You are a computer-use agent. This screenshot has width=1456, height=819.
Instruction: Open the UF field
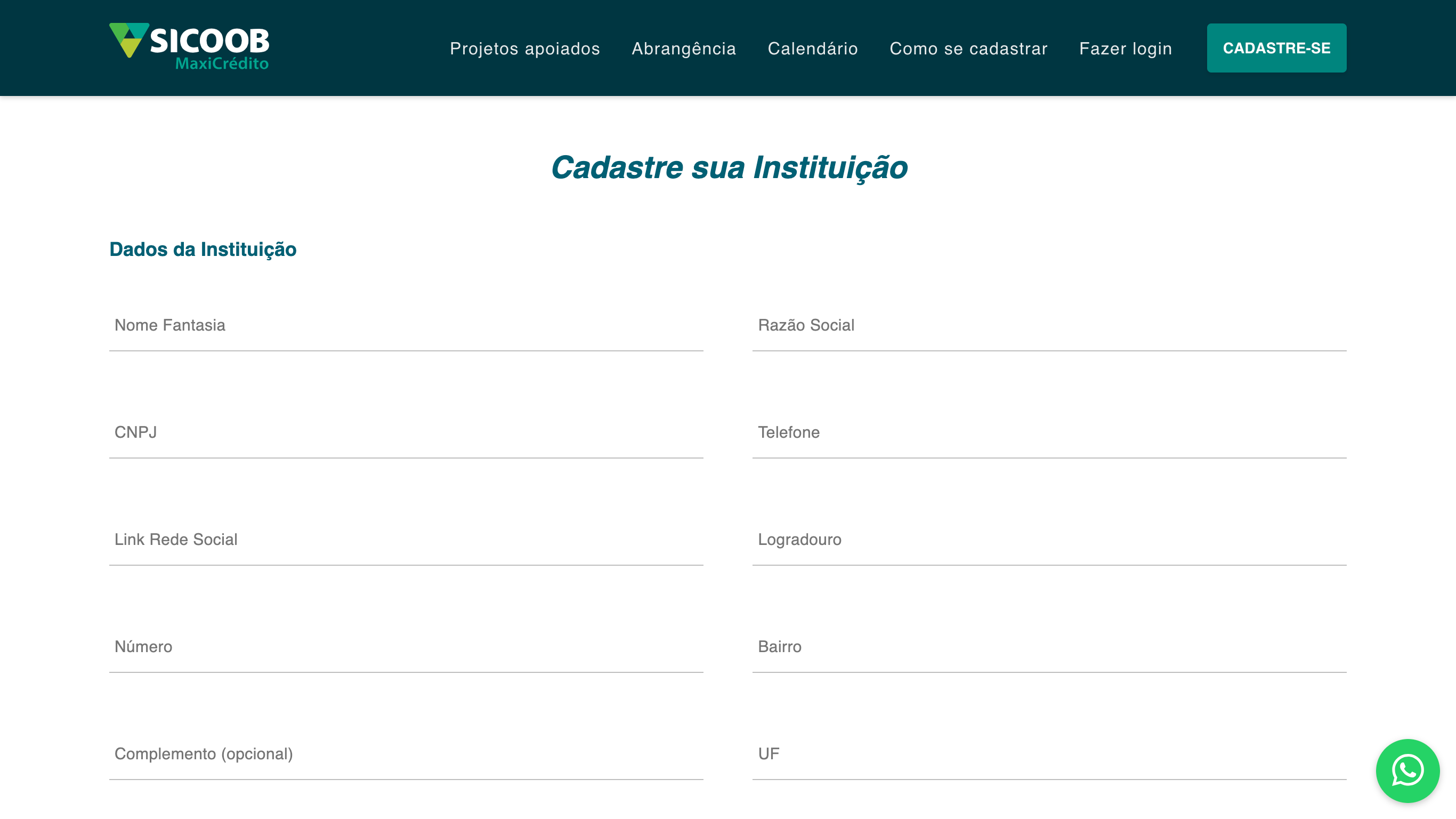[1049, 754]
